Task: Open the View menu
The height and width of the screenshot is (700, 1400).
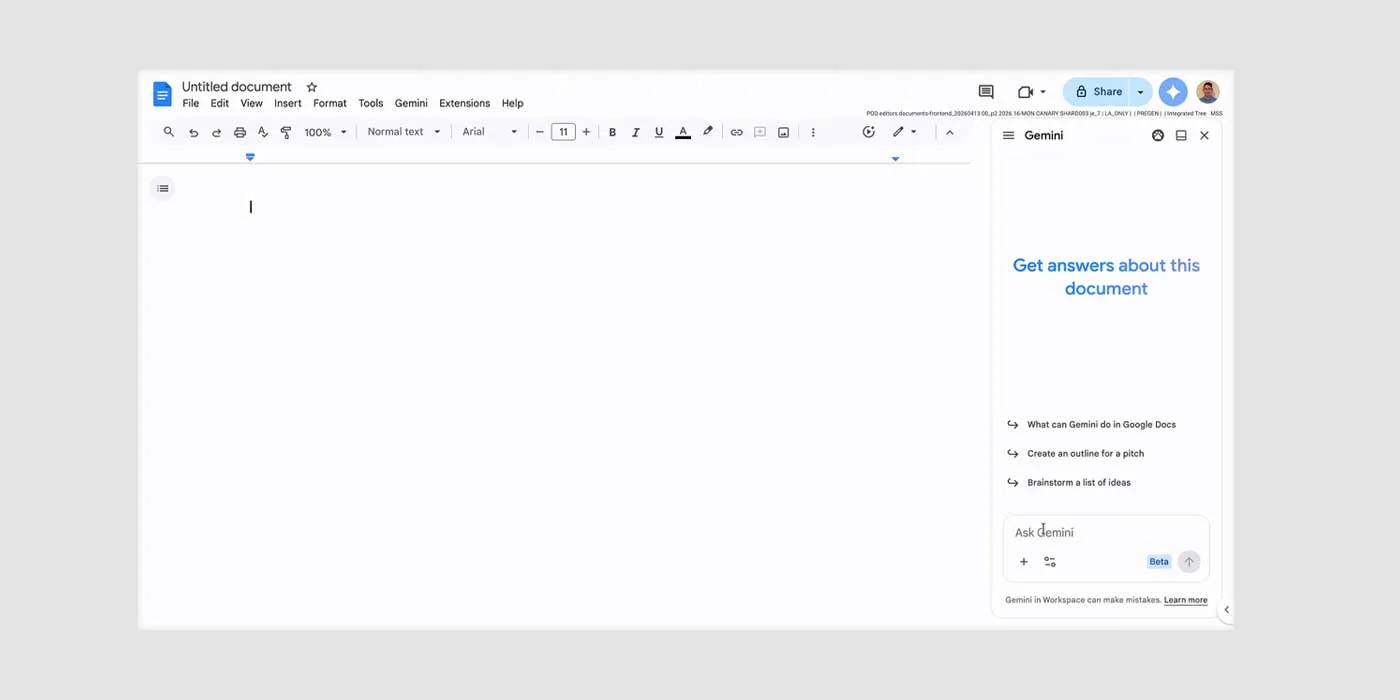Action: 251,103
